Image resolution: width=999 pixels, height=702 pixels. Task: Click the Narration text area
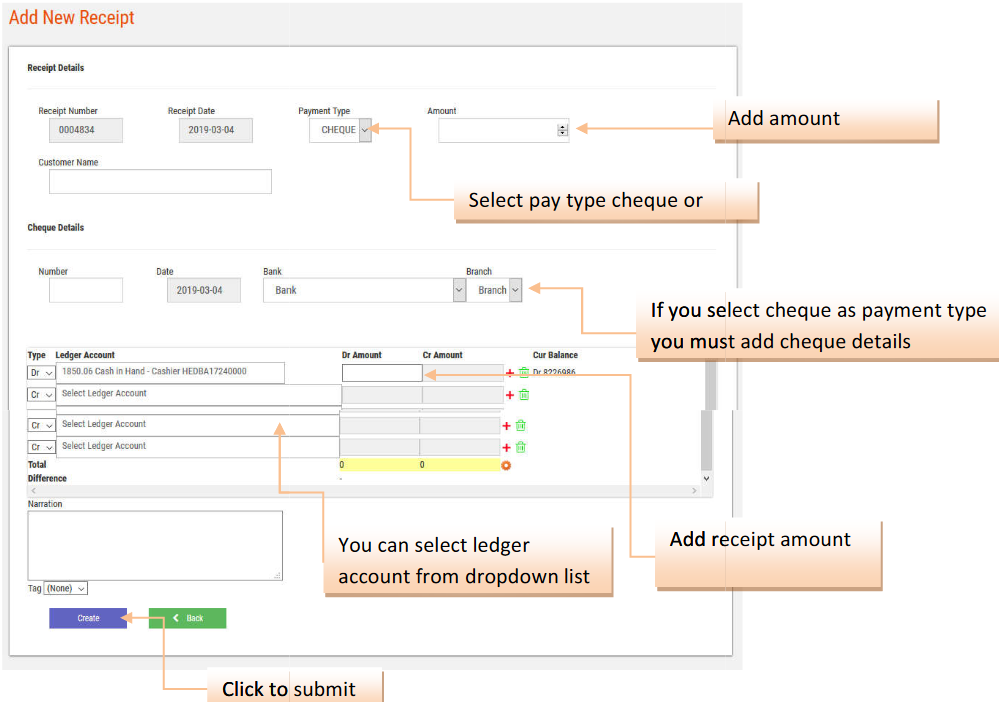155,545
